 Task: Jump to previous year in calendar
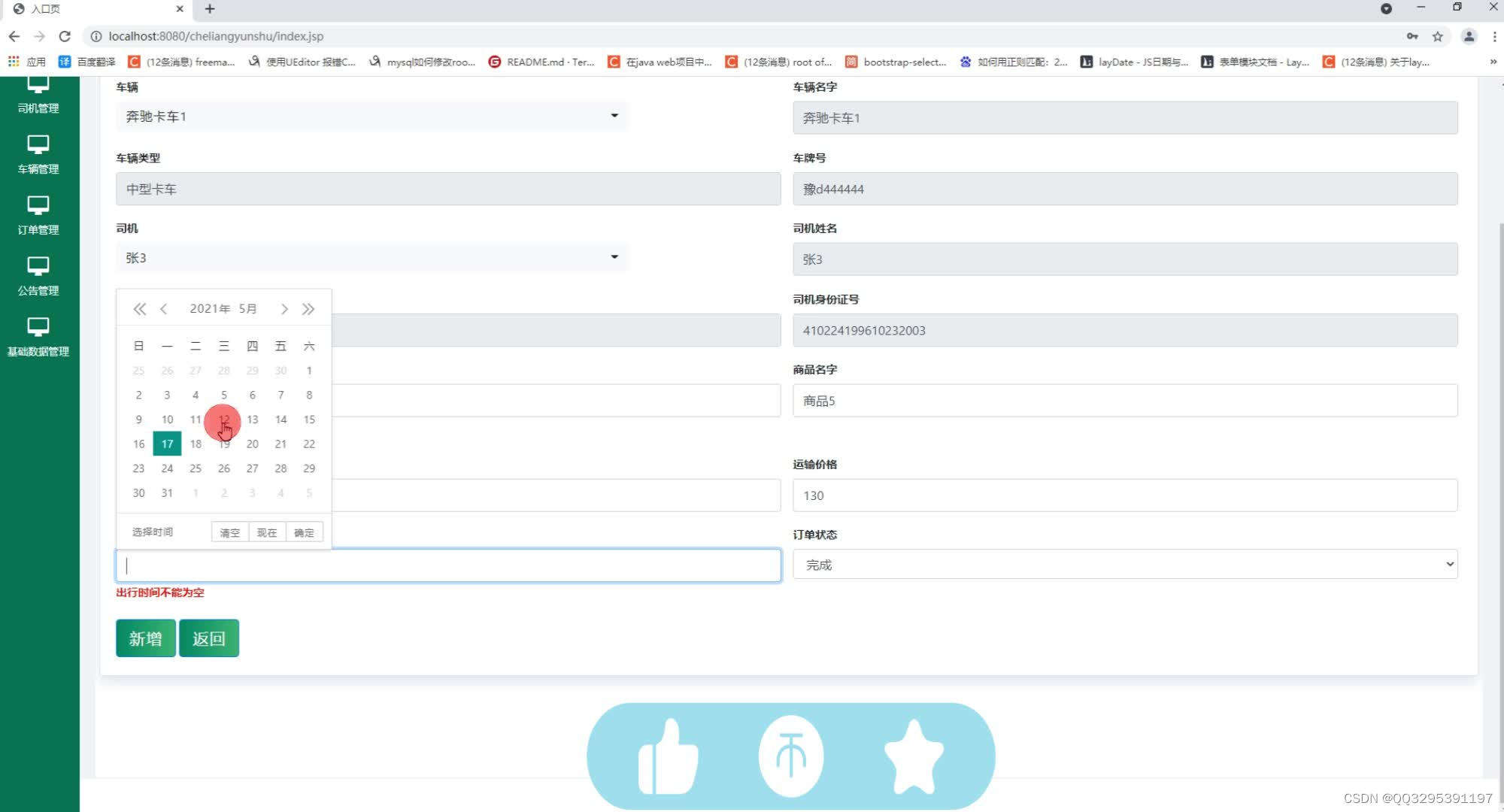139,309
